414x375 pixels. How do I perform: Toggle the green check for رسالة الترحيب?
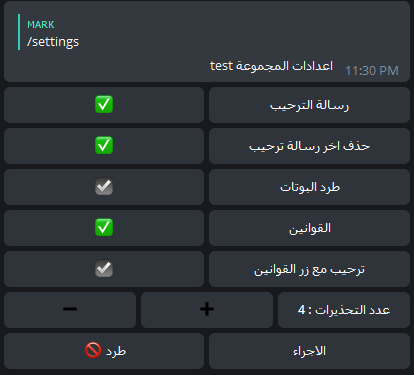point(104,105)
